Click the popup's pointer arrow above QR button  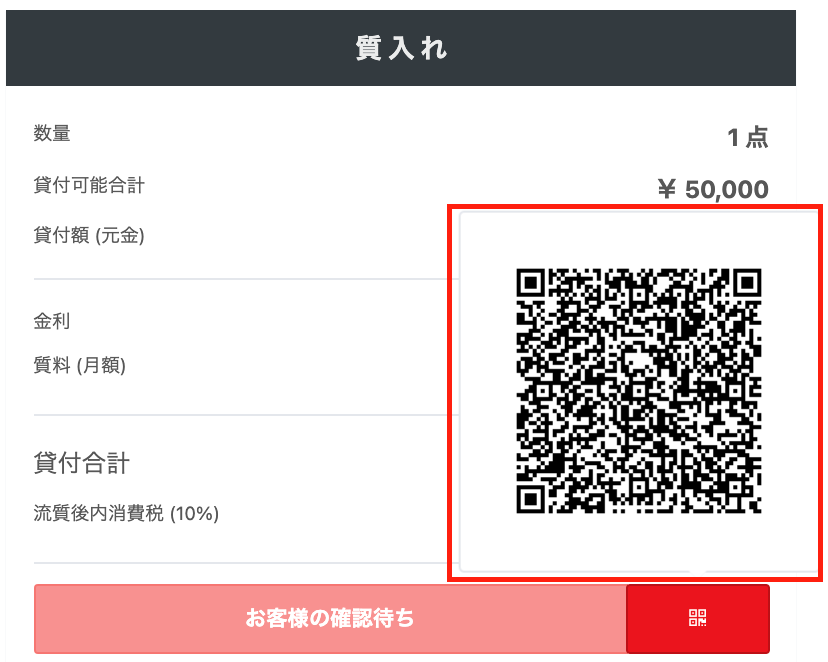(698, 574)
